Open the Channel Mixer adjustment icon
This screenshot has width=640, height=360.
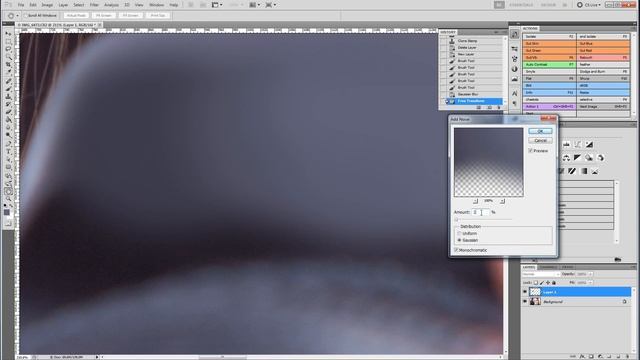600,158
